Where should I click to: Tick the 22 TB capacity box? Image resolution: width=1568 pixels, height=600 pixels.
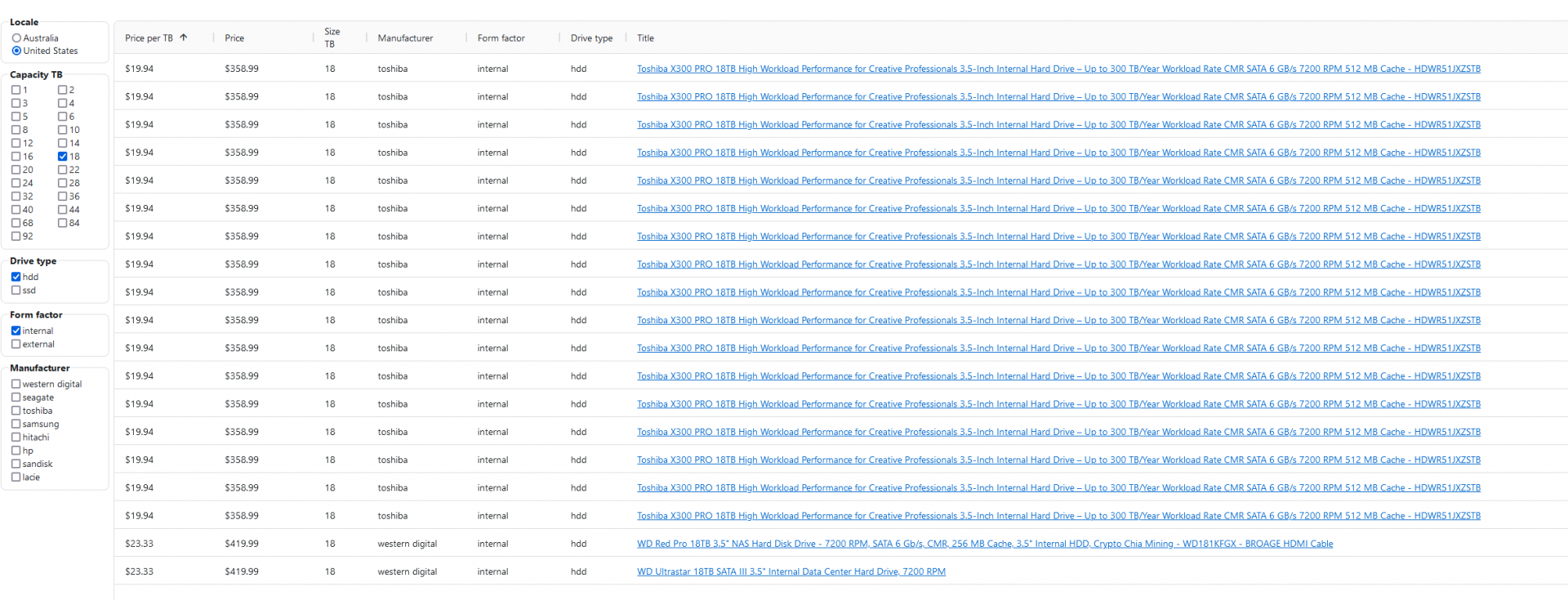[62, 170]
